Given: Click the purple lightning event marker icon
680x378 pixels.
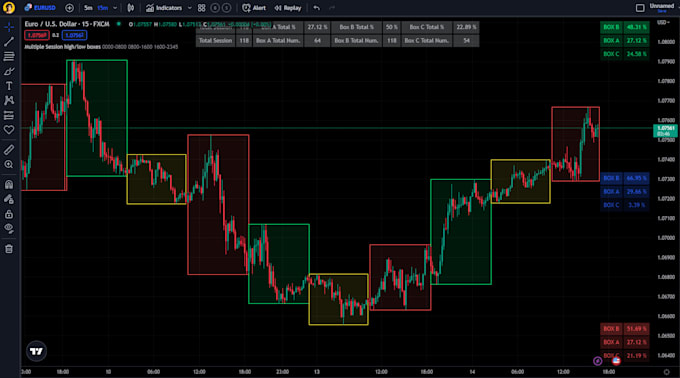Looking at the screenshot, I should (x=598, y=361).
